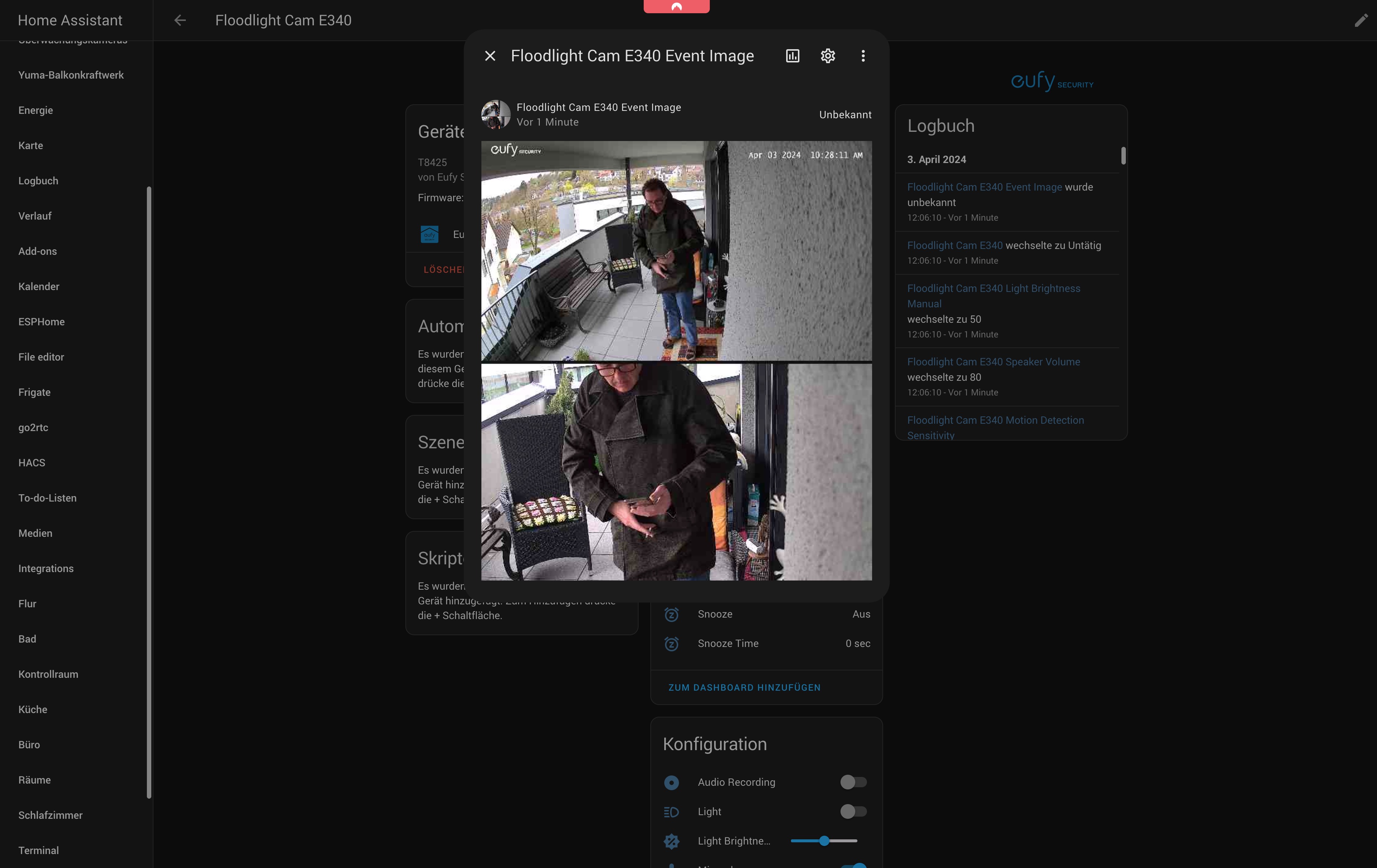Screen dimensions: 1377x868
Task: Open Frigate in the sidebar
Action: pos(34,392)
